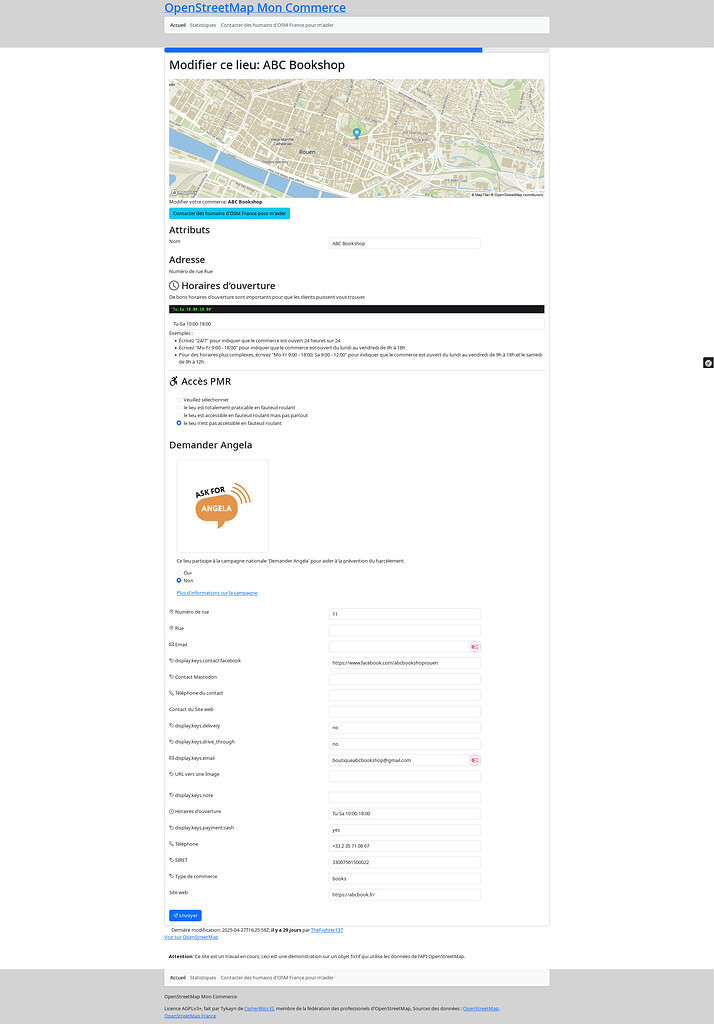714x1024 pixels.
Task: Click the SIRET field showing 33007561500022
Action: coord(404,862)
